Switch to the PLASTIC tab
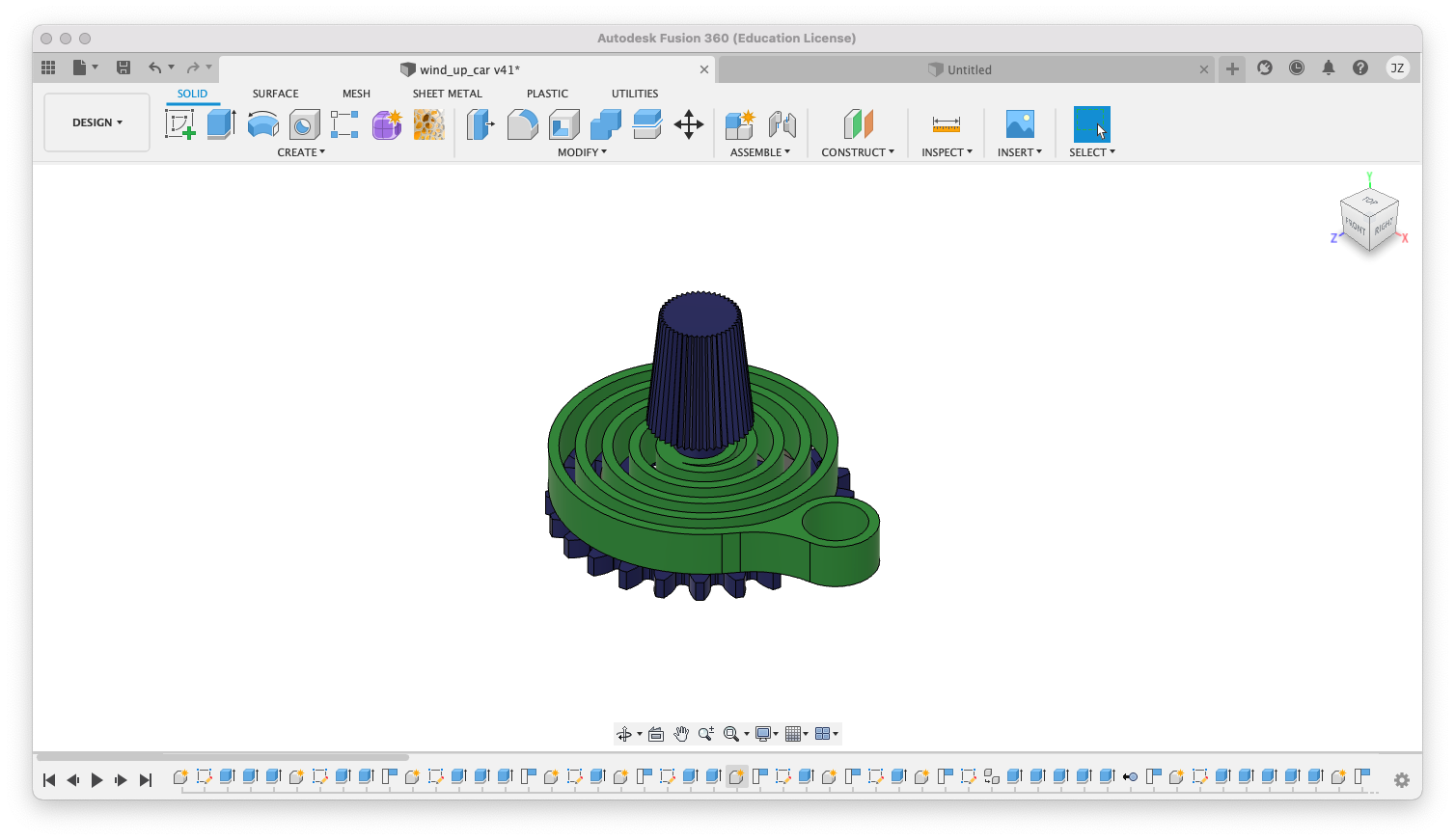 (x=547, y=94)
